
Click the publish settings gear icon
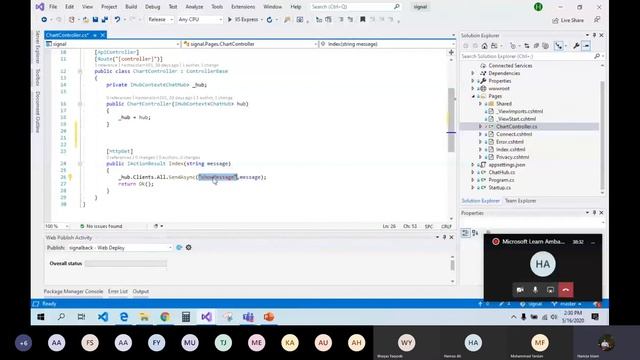[x=189, y=248]
